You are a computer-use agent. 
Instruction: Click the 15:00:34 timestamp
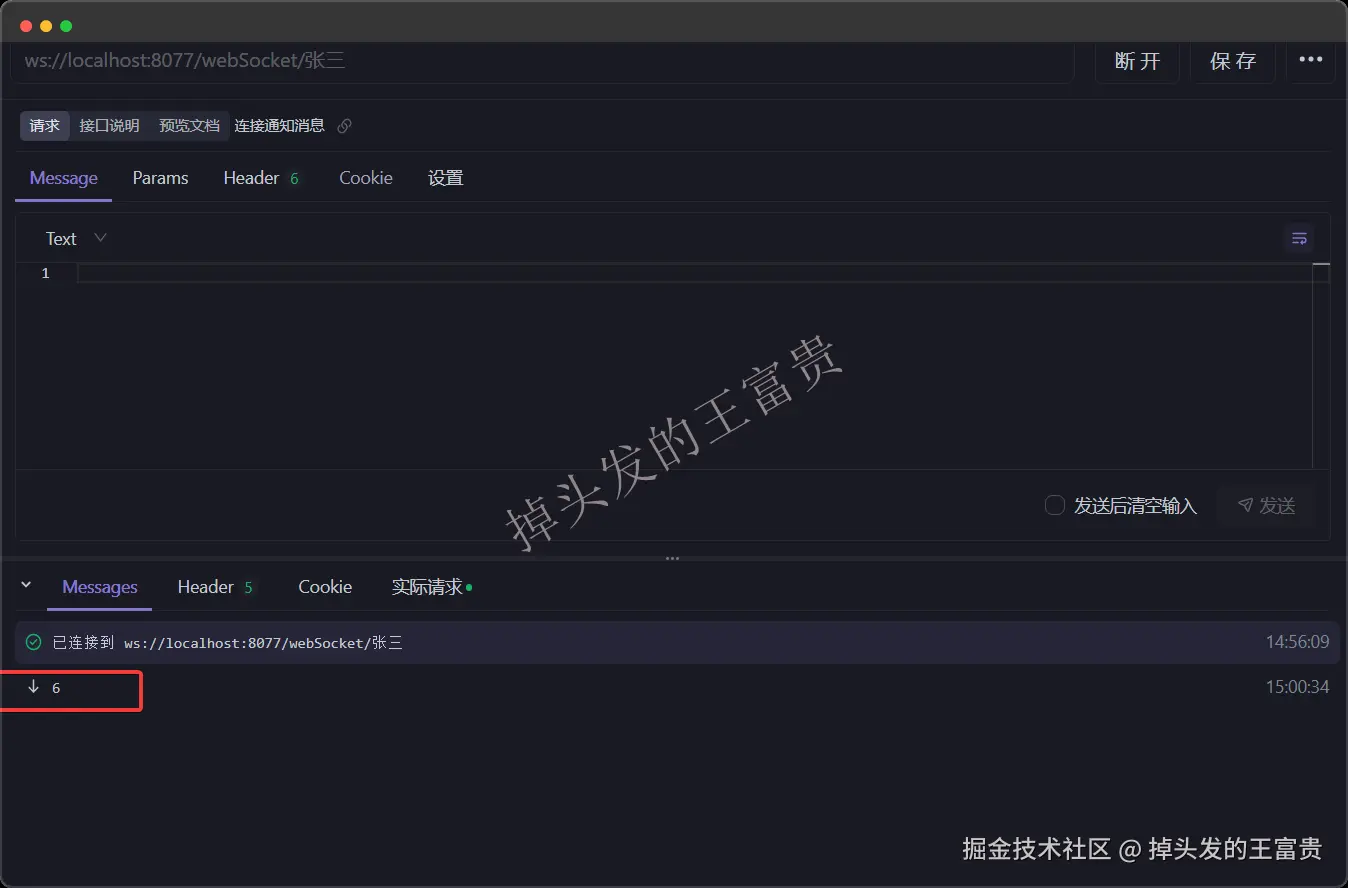[x=1297, y=687]
